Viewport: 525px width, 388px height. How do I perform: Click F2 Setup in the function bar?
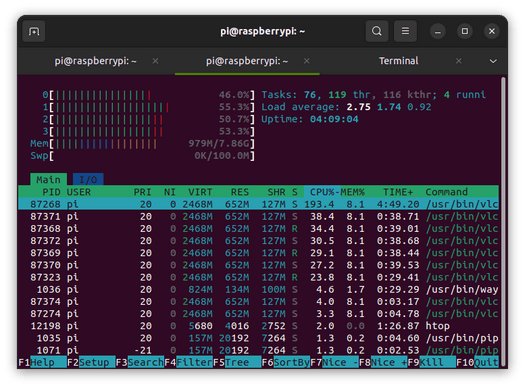[x=91, y=362]
